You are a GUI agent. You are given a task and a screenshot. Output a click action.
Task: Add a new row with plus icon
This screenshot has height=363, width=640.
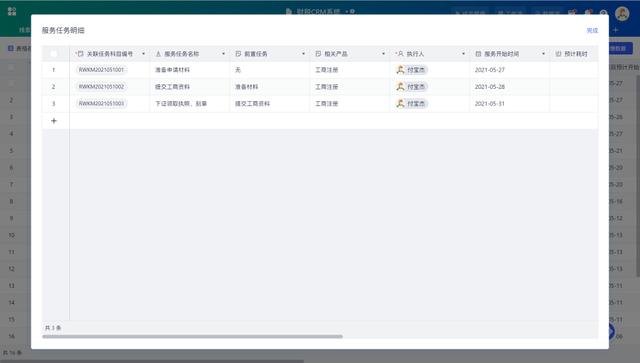coord(54,121)
